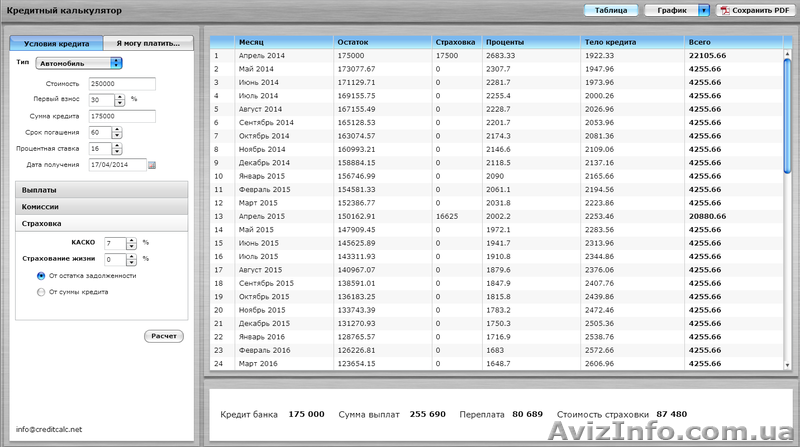The image size is (800, 447).
Task: Increase the КАСКО percentage stepper
Action: [x=133, y=240]
